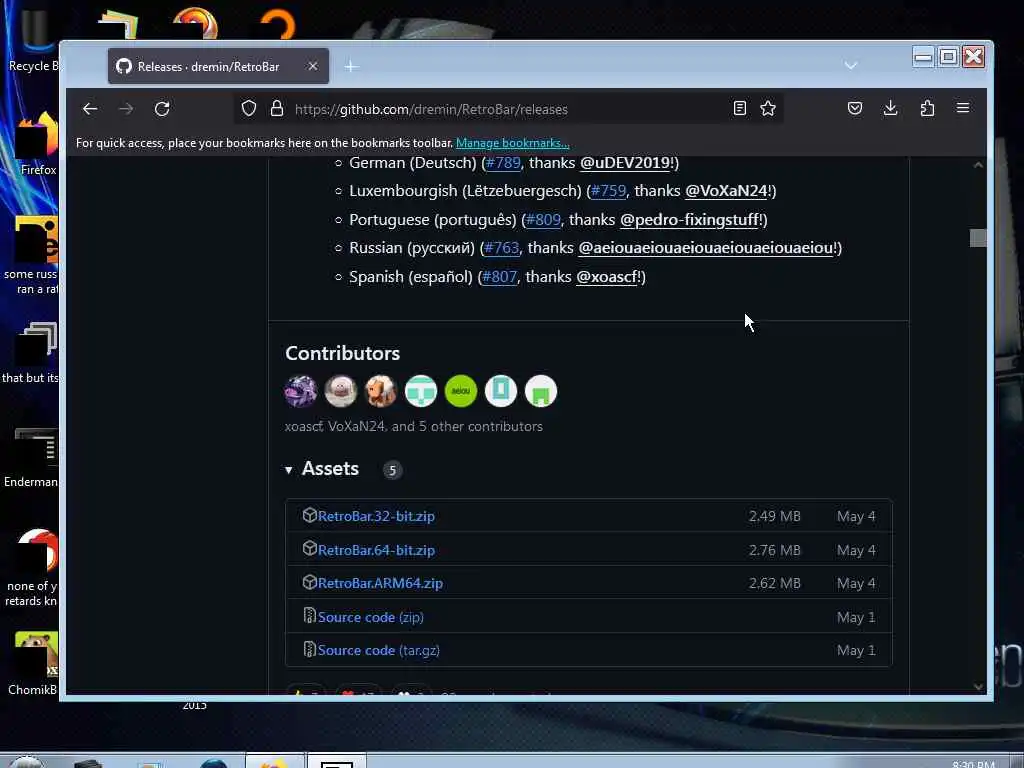The image size is (1024, 768).
Task: Bookmark this page with the star icon
Action: click(768, 108)
